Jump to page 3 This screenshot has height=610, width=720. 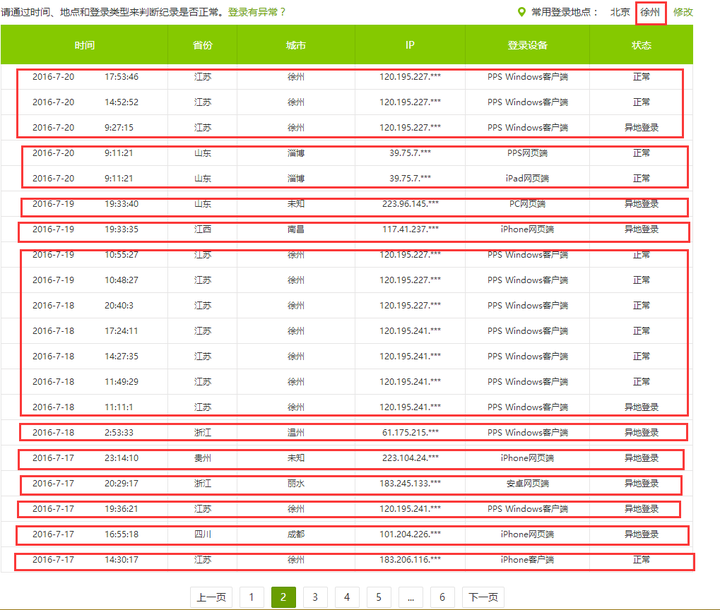pos(315,597)
